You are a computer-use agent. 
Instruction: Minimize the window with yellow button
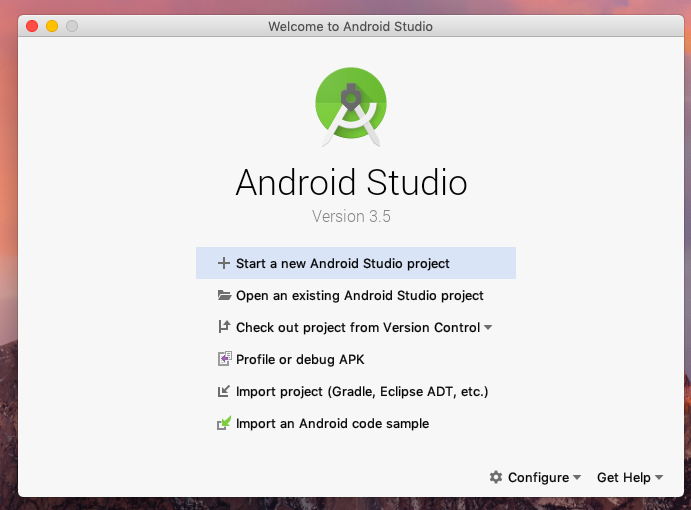[52, 26]
